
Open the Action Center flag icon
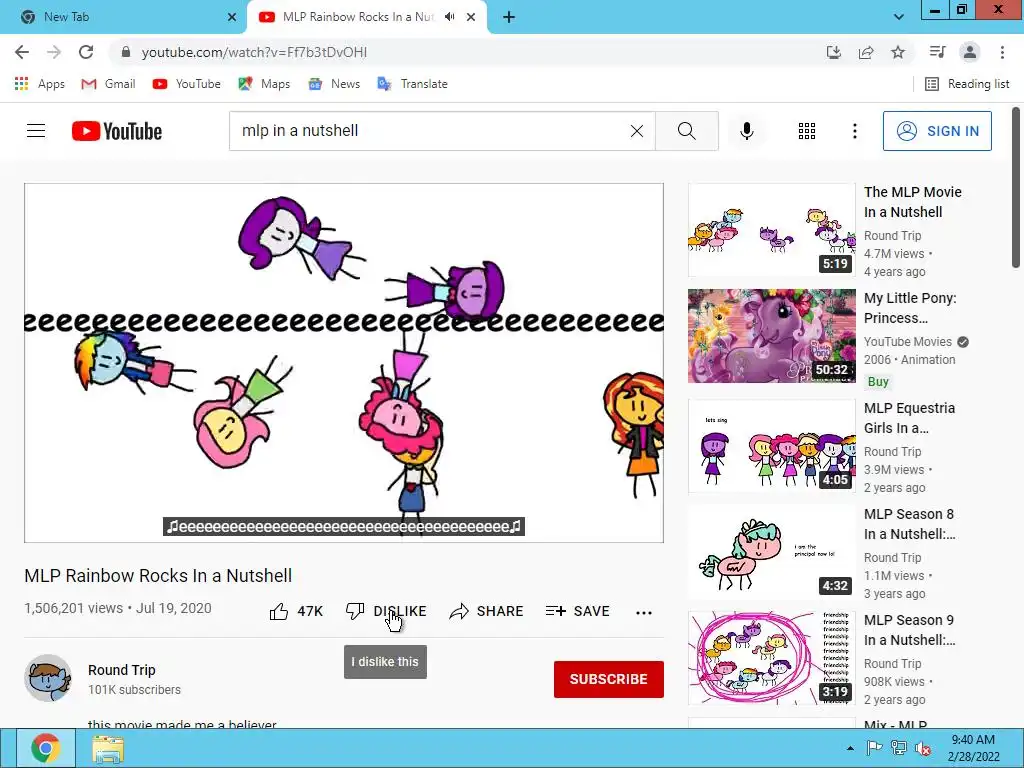click(874, 748)
